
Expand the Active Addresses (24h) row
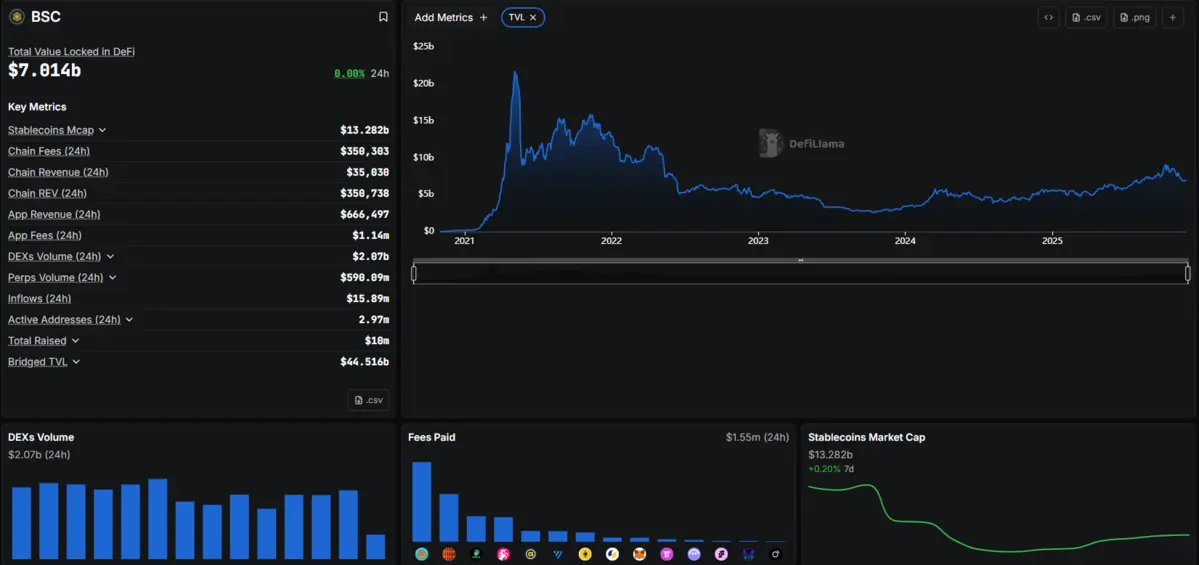coord(129,320)
